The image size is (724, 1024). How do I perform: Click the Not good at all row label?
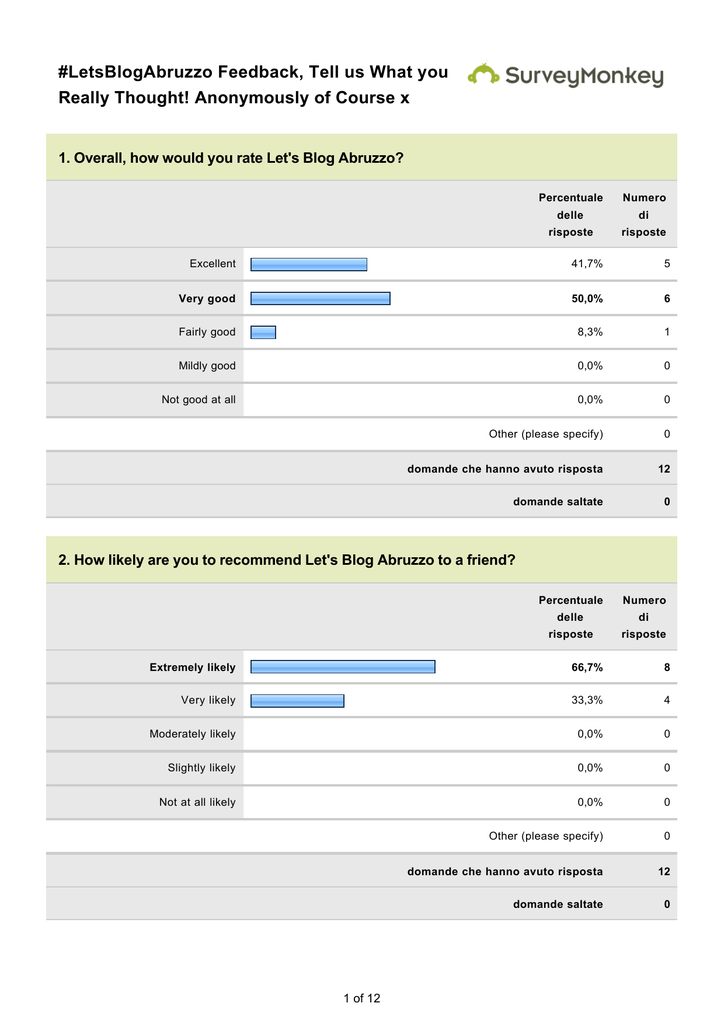tap(198, 400)
